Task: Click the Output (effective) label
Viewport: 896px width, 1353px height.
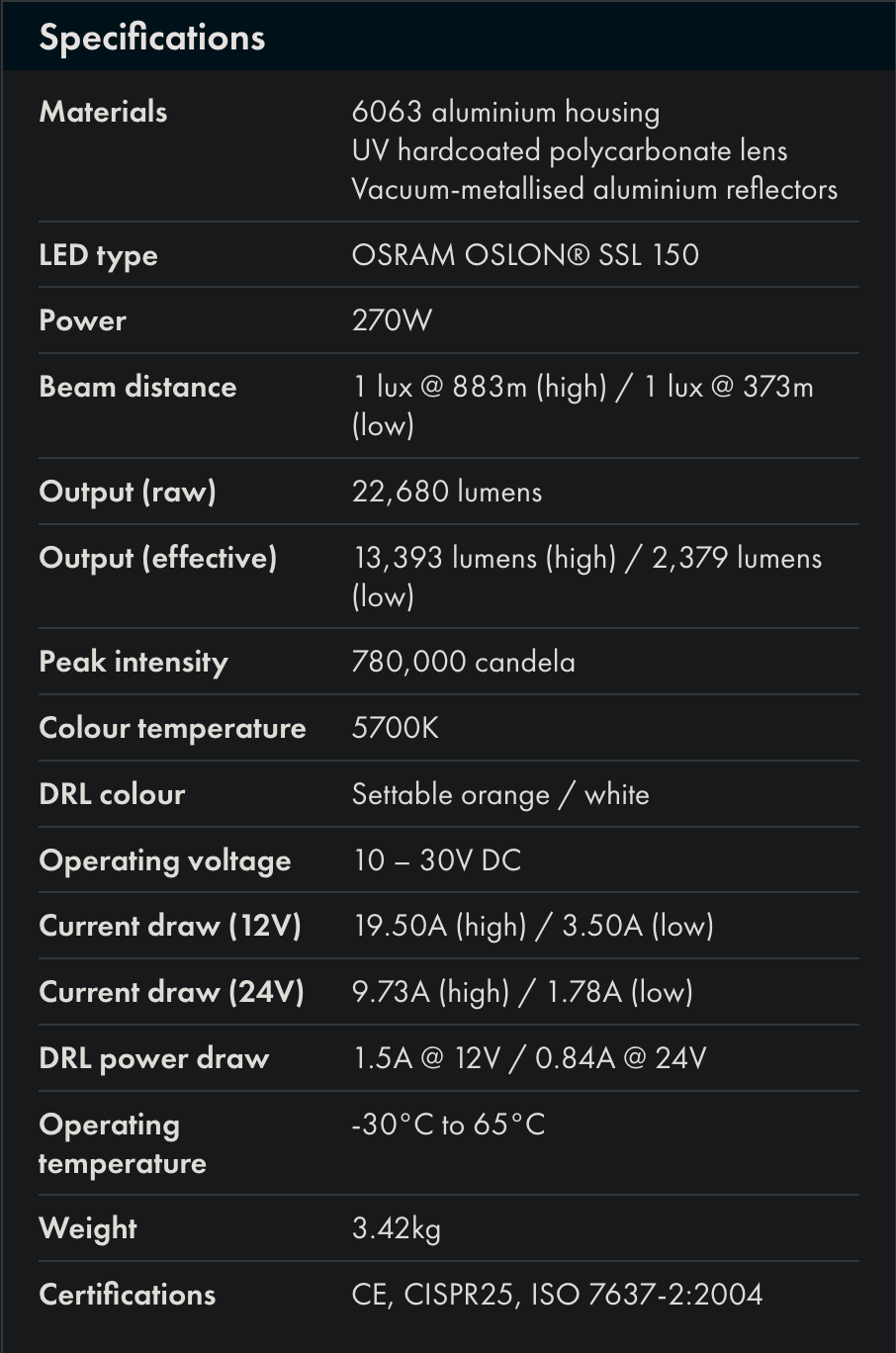Action: click(157, 558)
